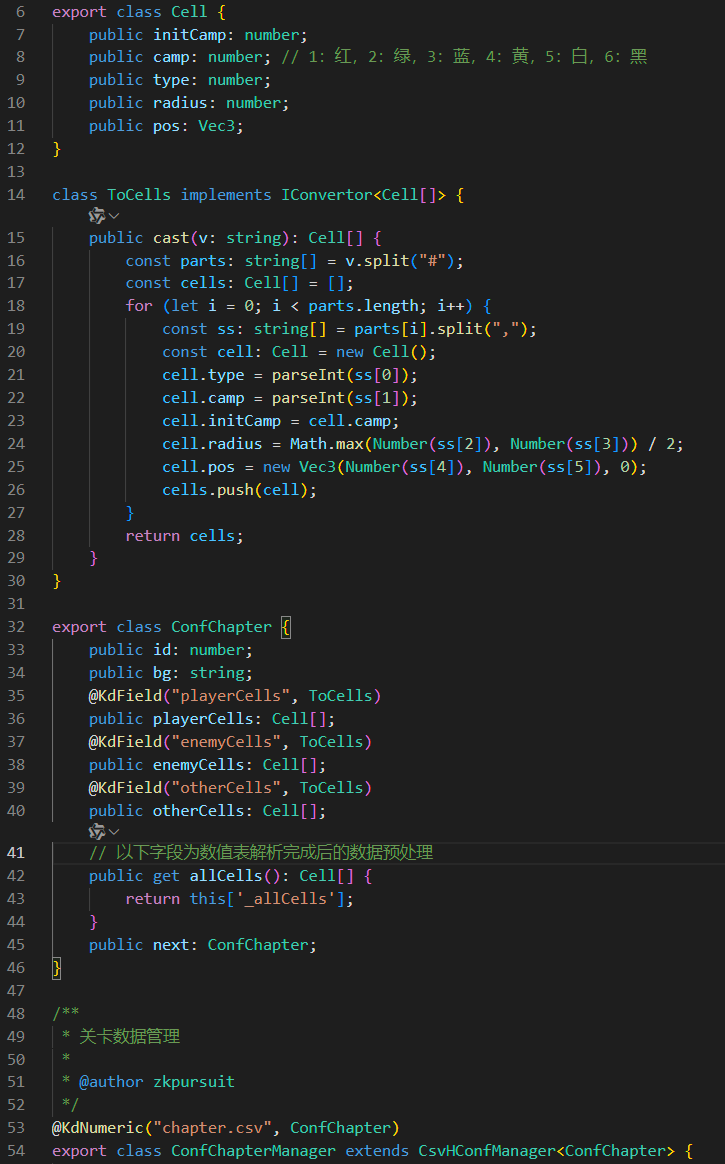Click 'CsvHConfManager' on line 54
This screenshot has width=725, height=1164.
[x=487, y=1151]
